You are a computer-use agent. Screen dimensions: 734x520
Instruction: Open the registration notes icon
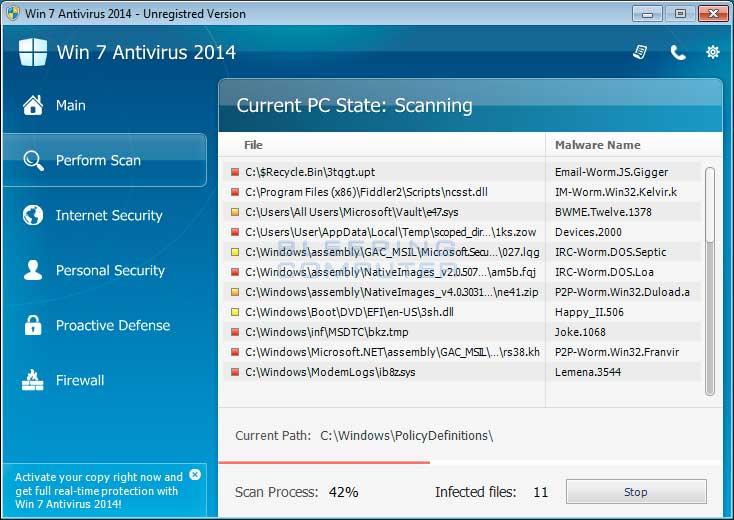640,52
